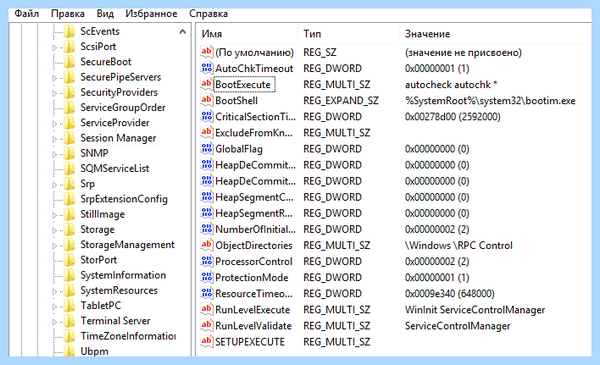Open the Избранное menu
Viewport: 600px width, 365px height.
[x=151, y=14]
